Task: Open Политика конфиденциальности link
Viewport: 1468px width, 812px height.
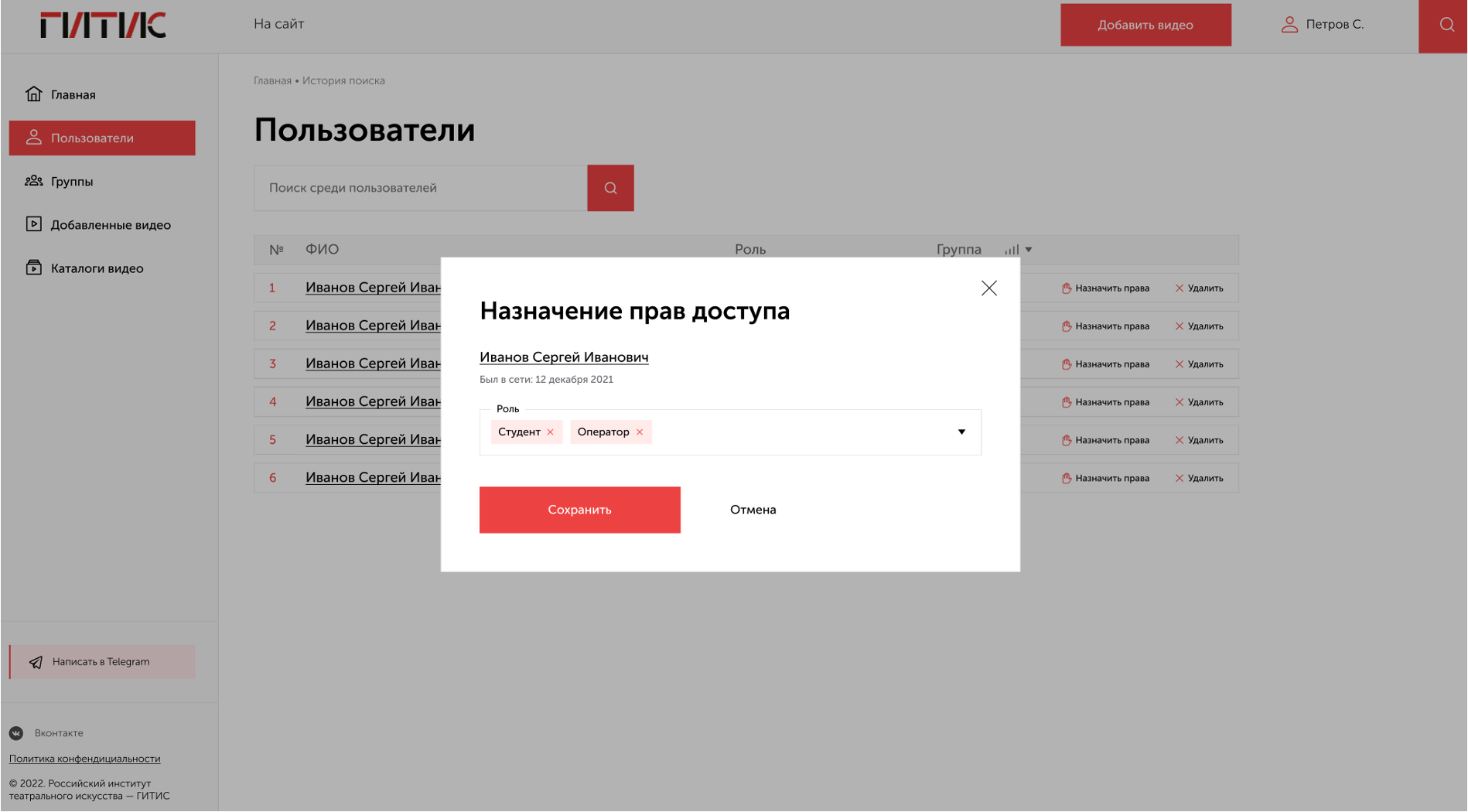Action: tap(85, 759)
